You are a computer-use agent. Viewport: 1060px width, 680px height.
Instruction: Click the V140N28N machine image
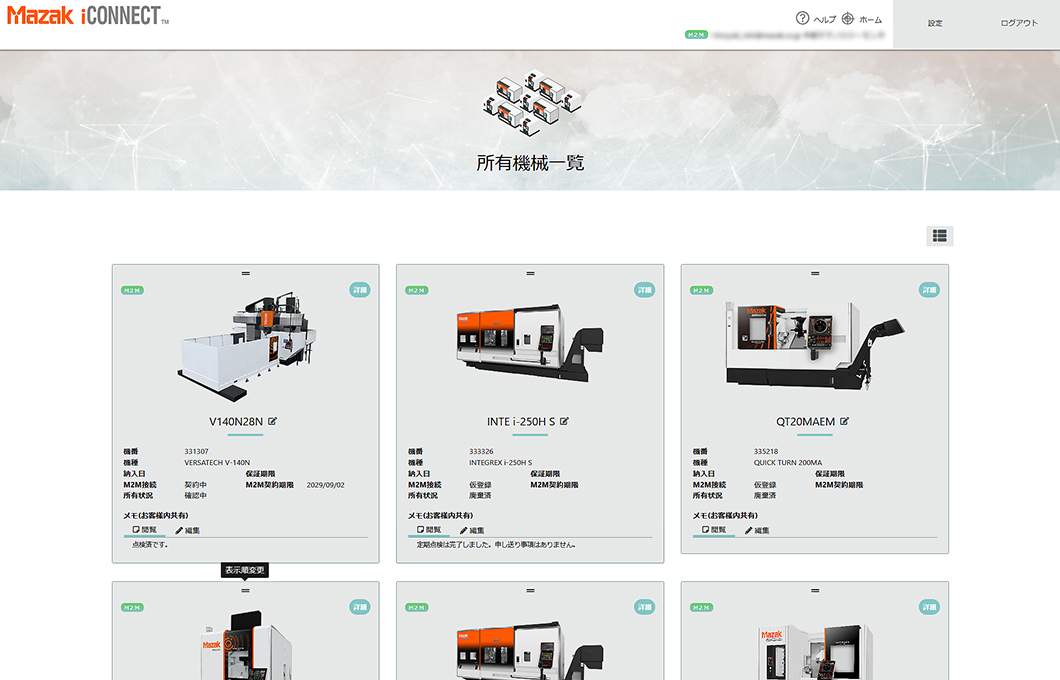247,346
